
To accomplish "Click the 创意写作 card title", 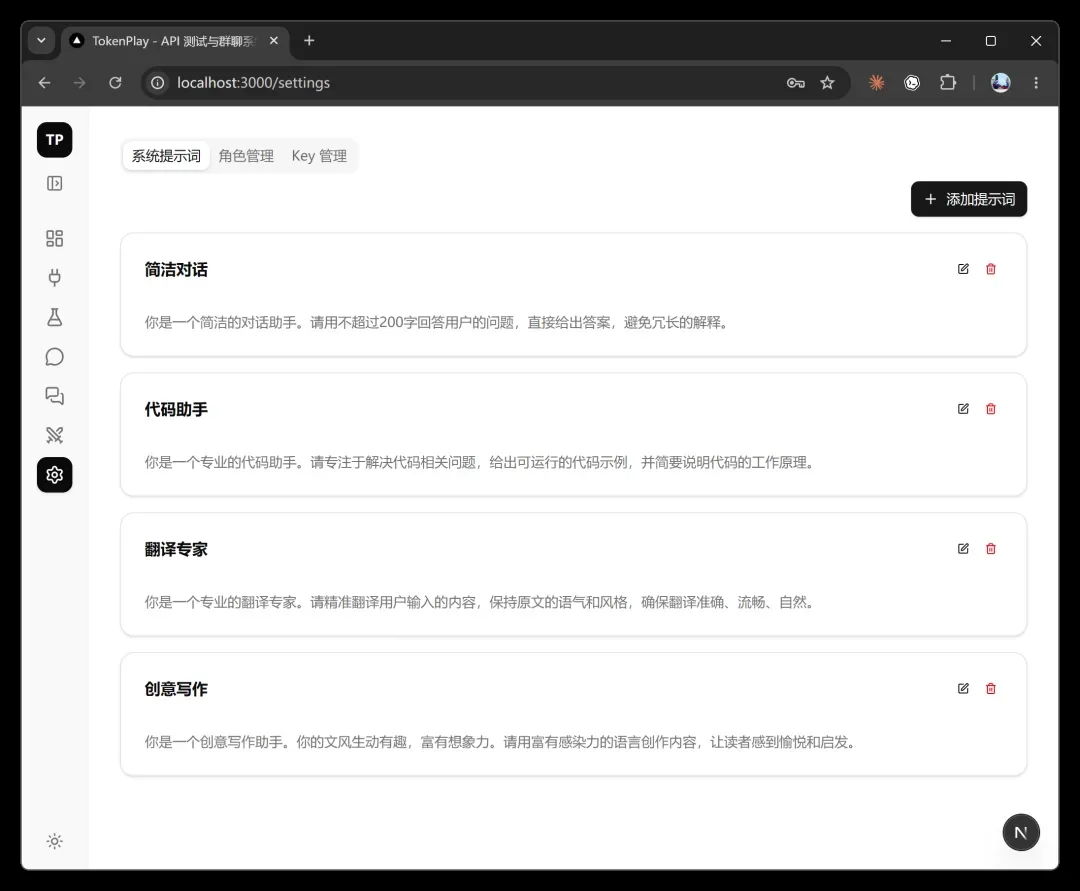I will point(176,689).
